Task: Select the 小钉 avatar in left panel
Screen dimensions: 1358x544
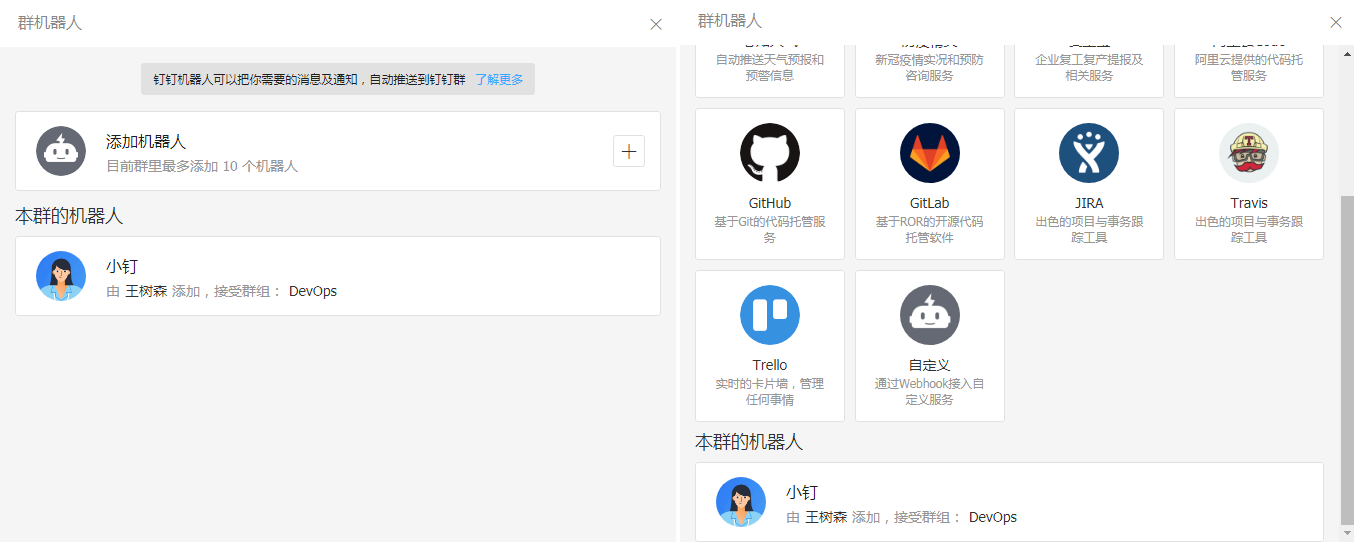Action: [x=61, y=276]
